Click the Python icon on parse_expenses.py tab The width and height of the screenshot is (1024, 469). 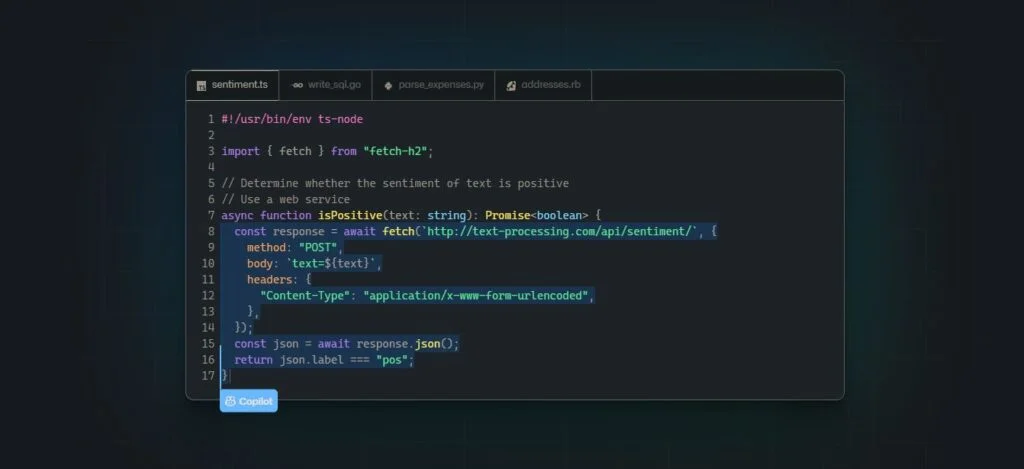coord(388,86)
